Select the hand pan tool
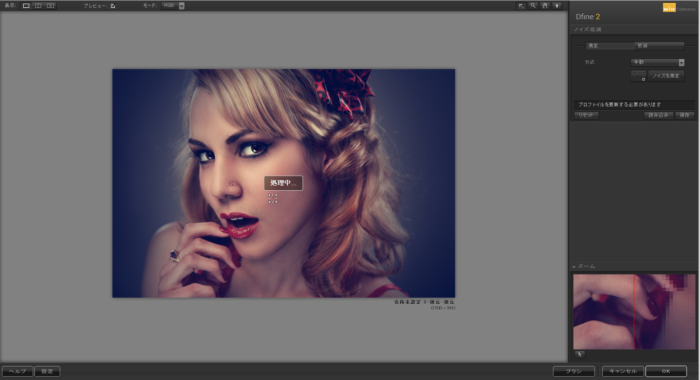This screenshot has height=380, width=700. pyautogui.click(x=545, y=6)
